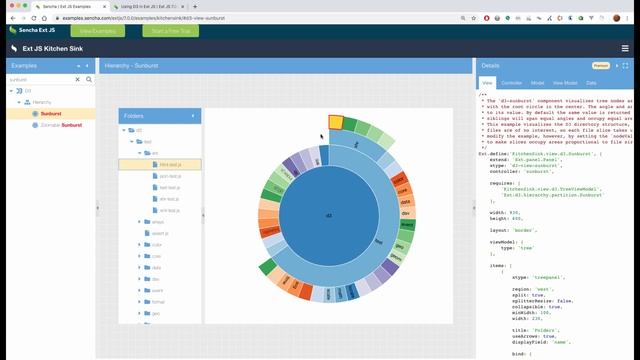Screen dimensions: 640x360
Task: Switch to the second browser tab about D3
Action: (149, 7)
